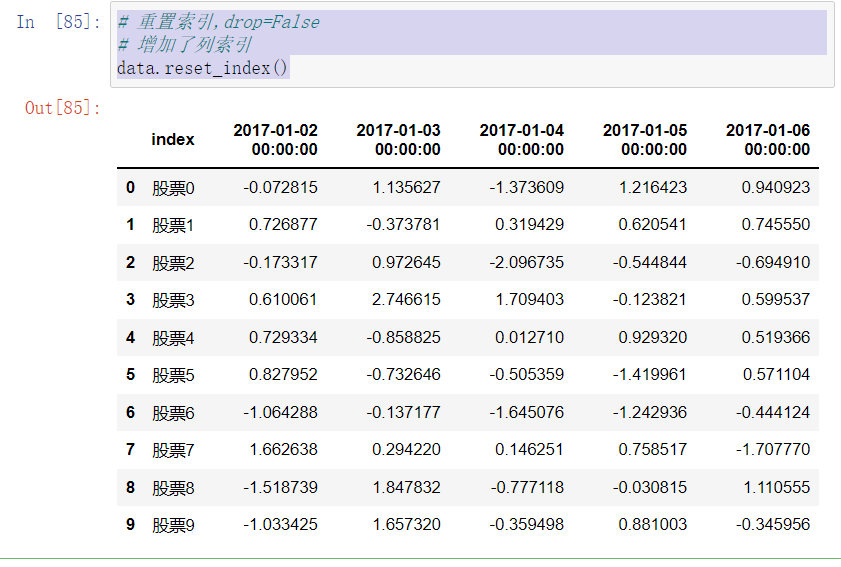Screen dimensions: 841x567
Task: Click the '2017-01-02 00:00:00' column header
Action: pos(275,139)
